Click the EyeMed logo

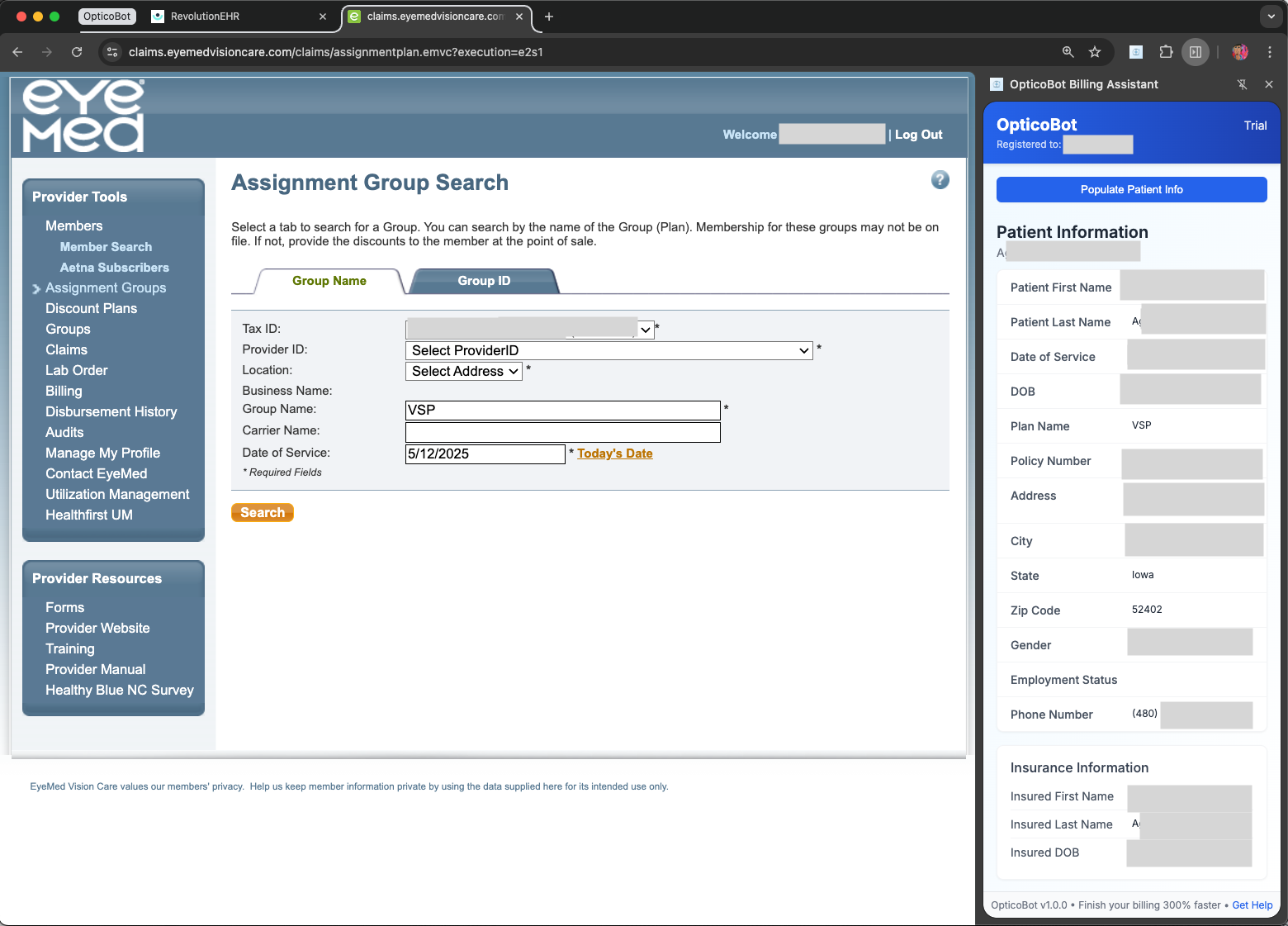point(79,115)
